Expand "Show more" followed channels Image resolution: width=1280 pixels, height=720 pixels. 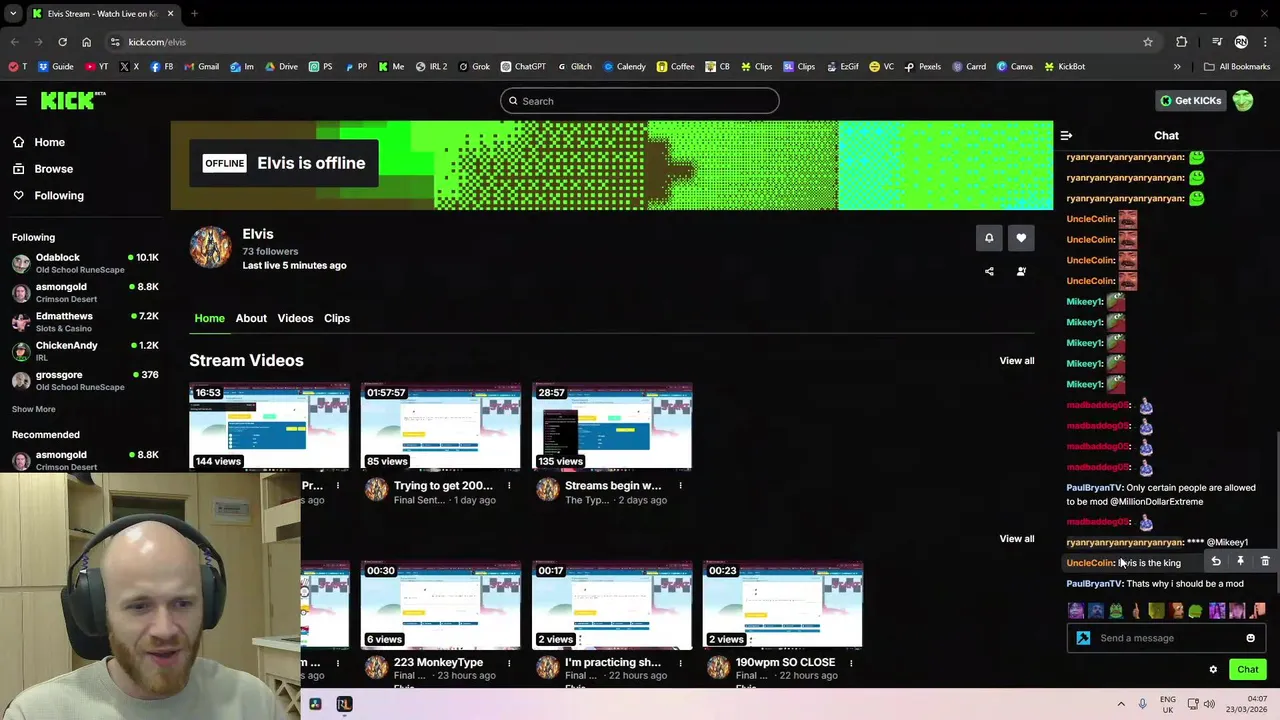[x=34, y=409]
